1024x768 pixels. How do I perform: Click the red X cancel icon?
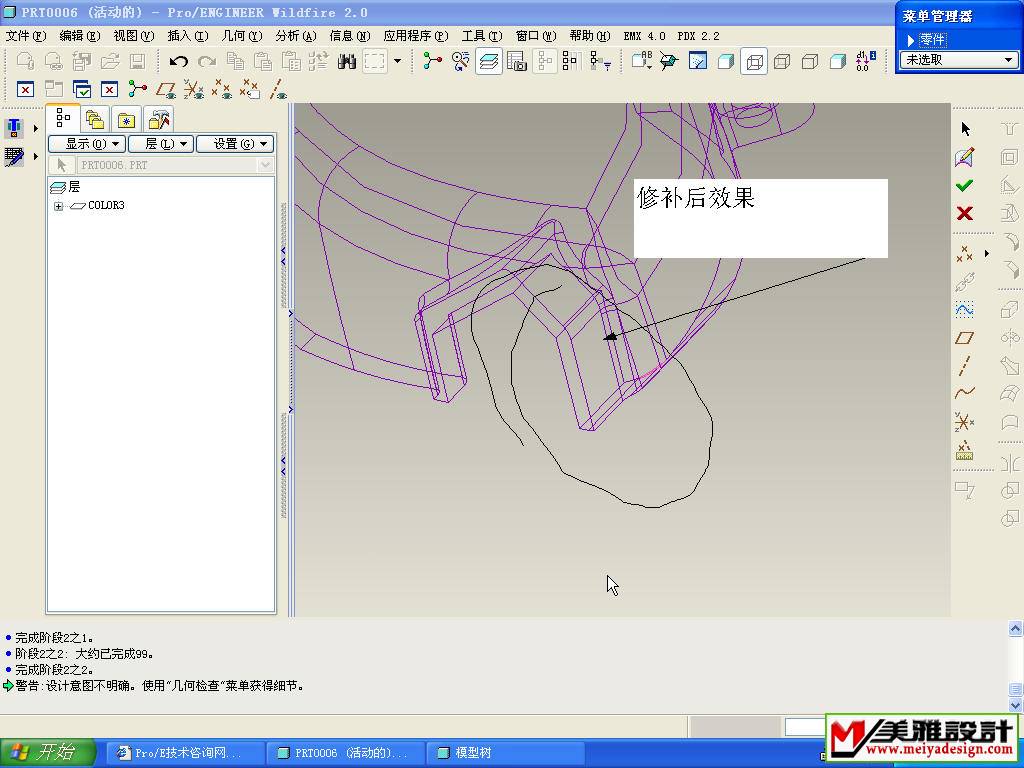965,213
